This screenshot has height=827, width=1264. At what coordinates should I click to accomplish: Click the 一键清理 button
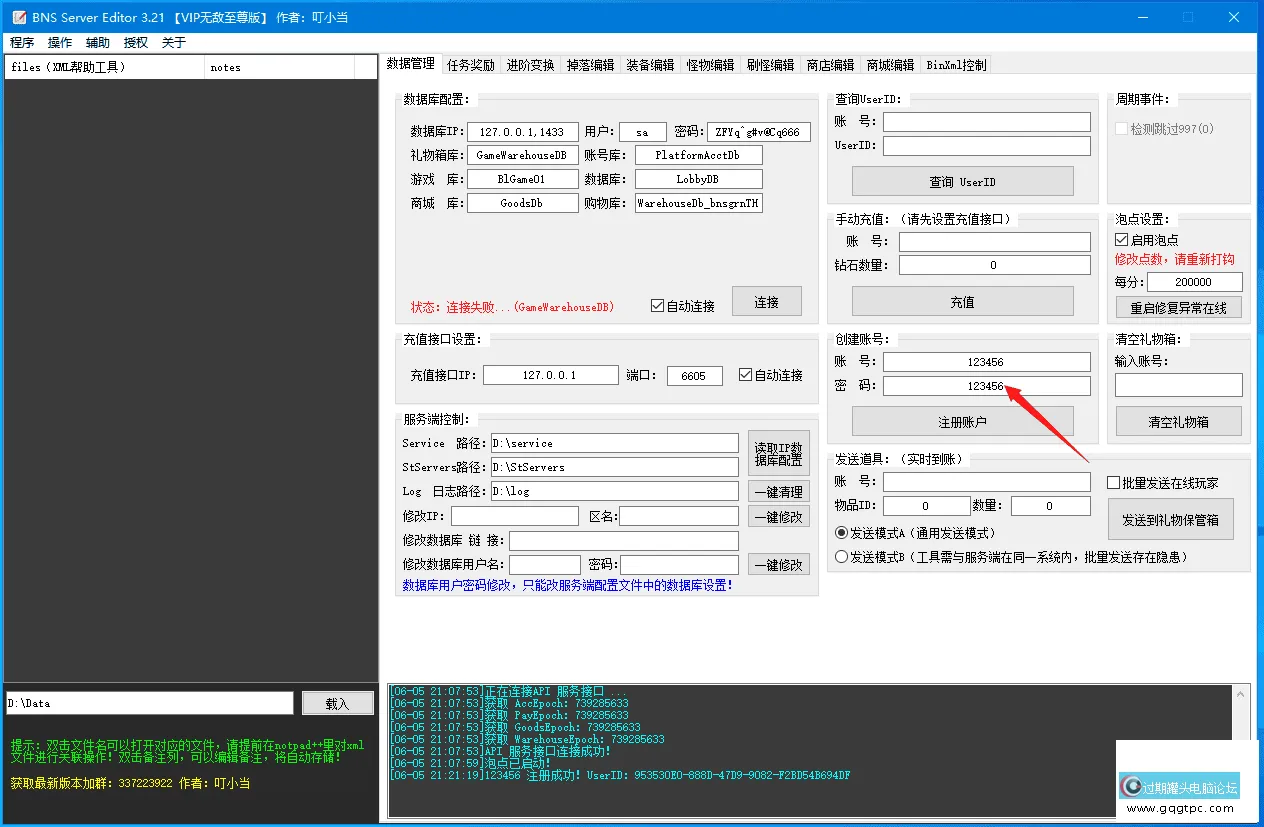click(x=778, y=491)
